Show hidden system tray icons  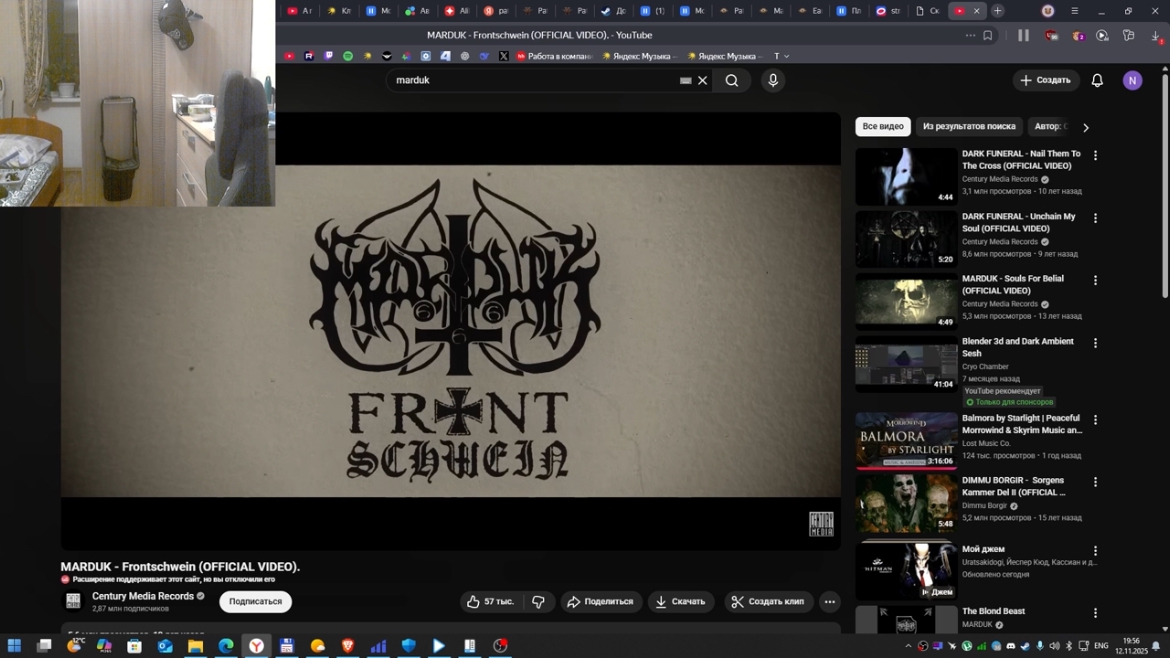pyautogui.click(x=908, y=646)
